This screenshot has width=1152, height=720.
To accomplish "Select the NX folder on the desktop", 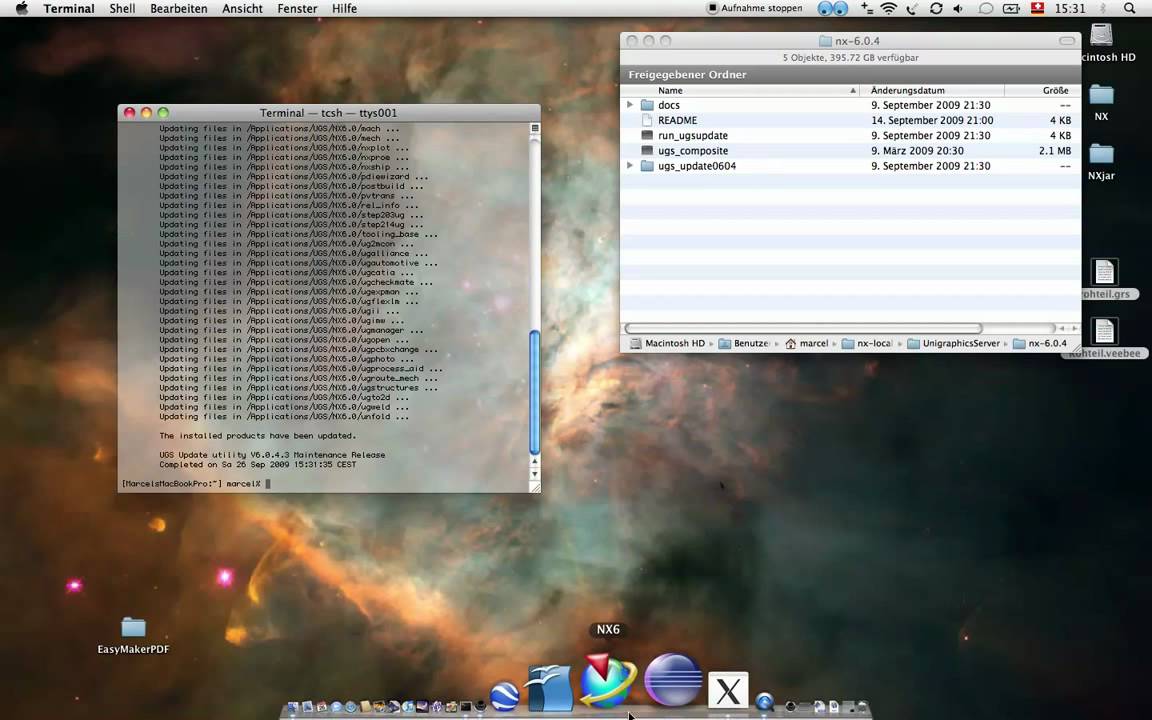I will coord(1101,95).
